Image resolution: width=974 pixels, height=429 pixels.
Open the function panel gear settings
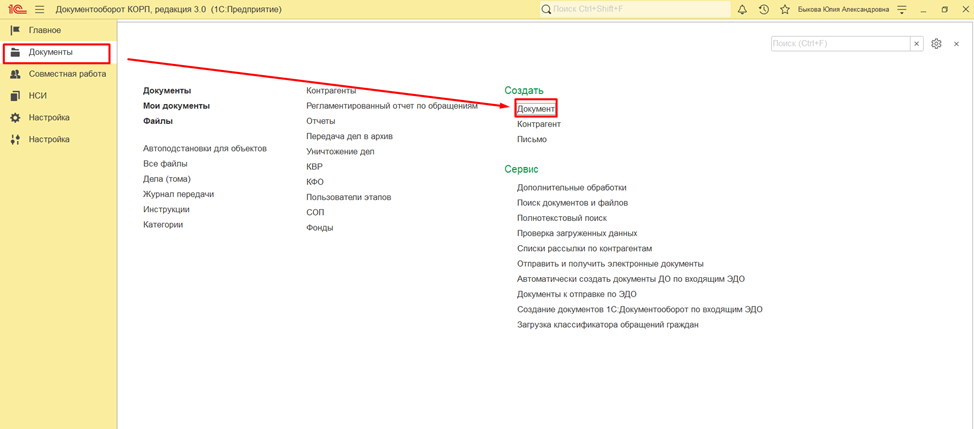click(x=937, y=43)
